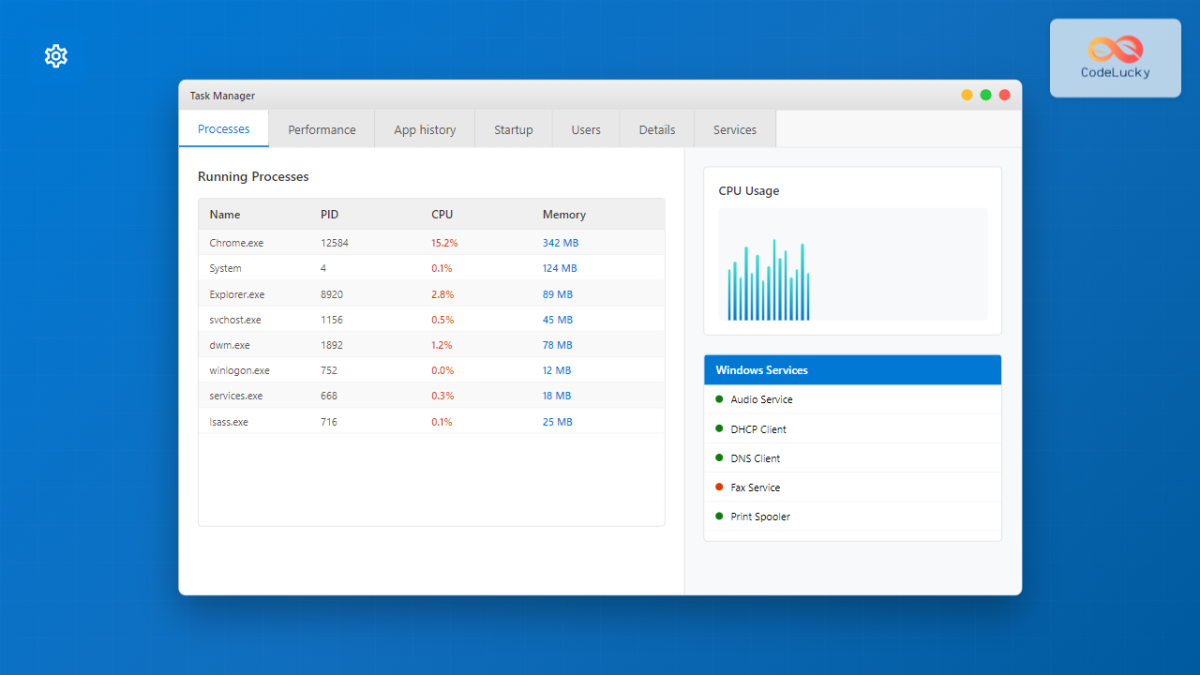Open the Details tab
The image size is (1200, 675).
tap(657, 130)
